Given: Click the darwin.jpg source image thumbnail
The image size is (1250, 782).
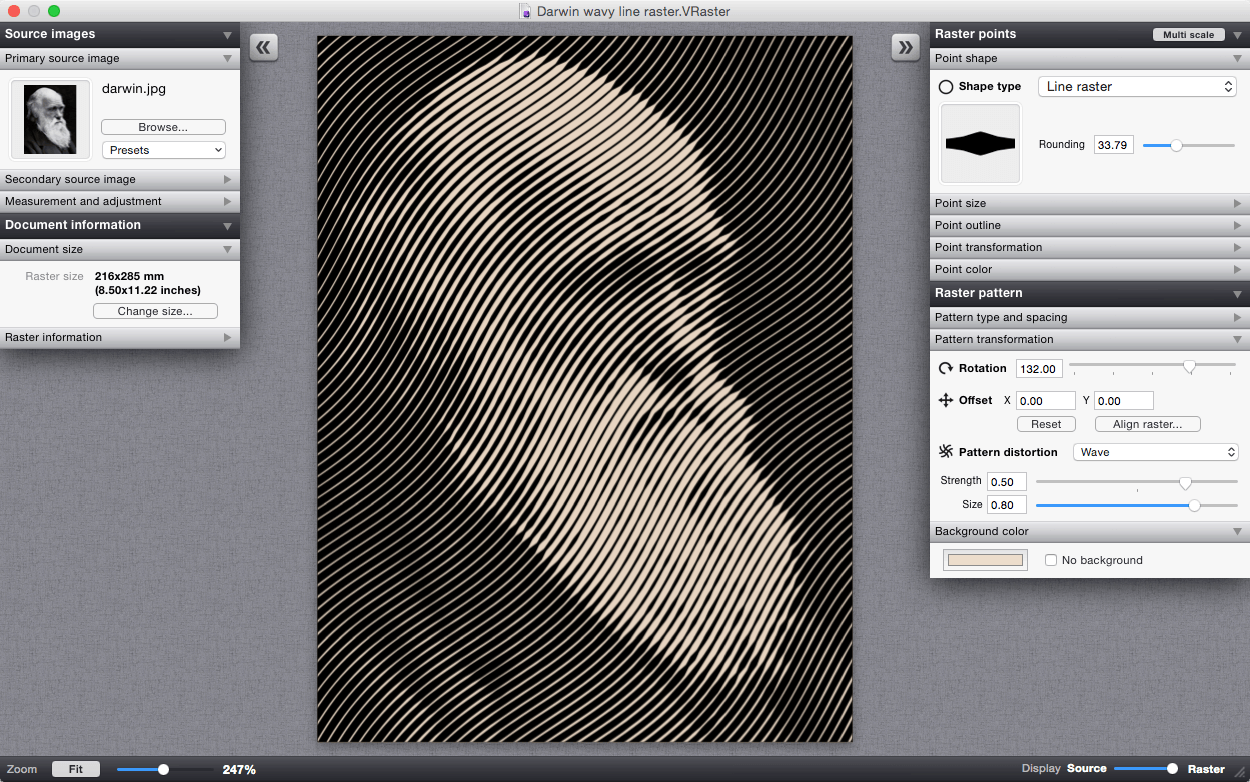Looking at the screenshot, I should (50, 120).
